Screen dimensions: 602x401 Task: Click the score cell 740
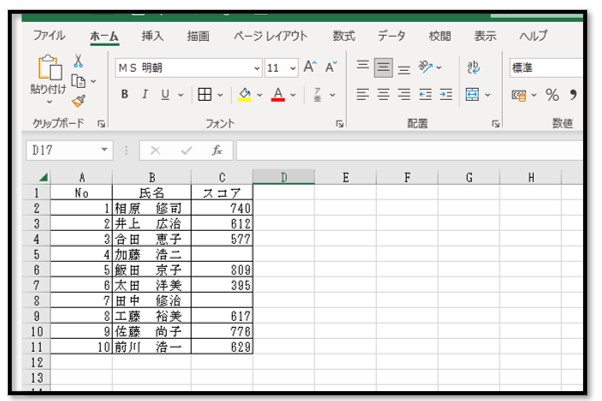[x=222, y=208]
